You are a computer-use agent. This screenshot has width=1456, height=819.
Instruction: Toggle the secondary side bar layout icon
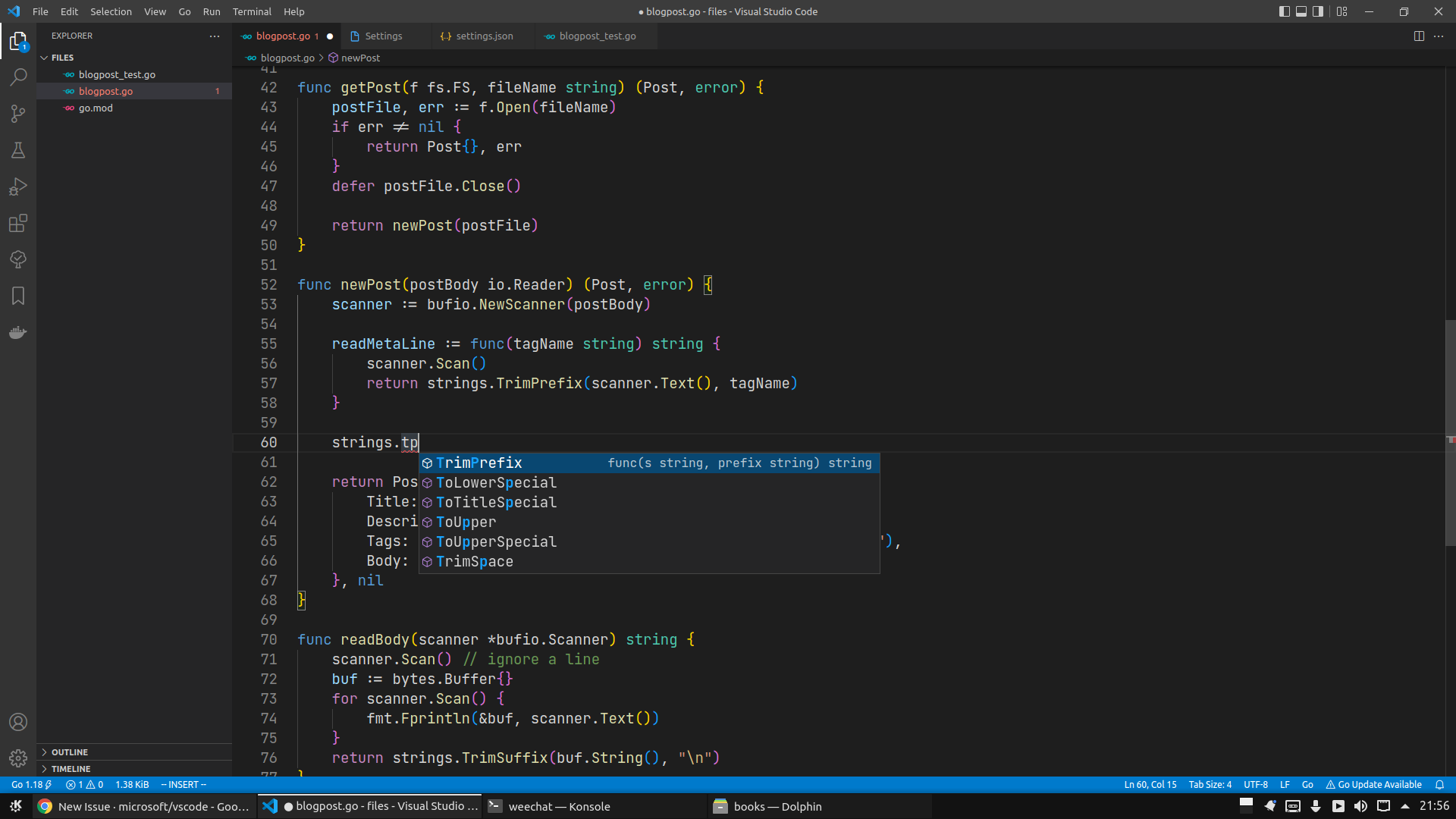click(1319, 11)
